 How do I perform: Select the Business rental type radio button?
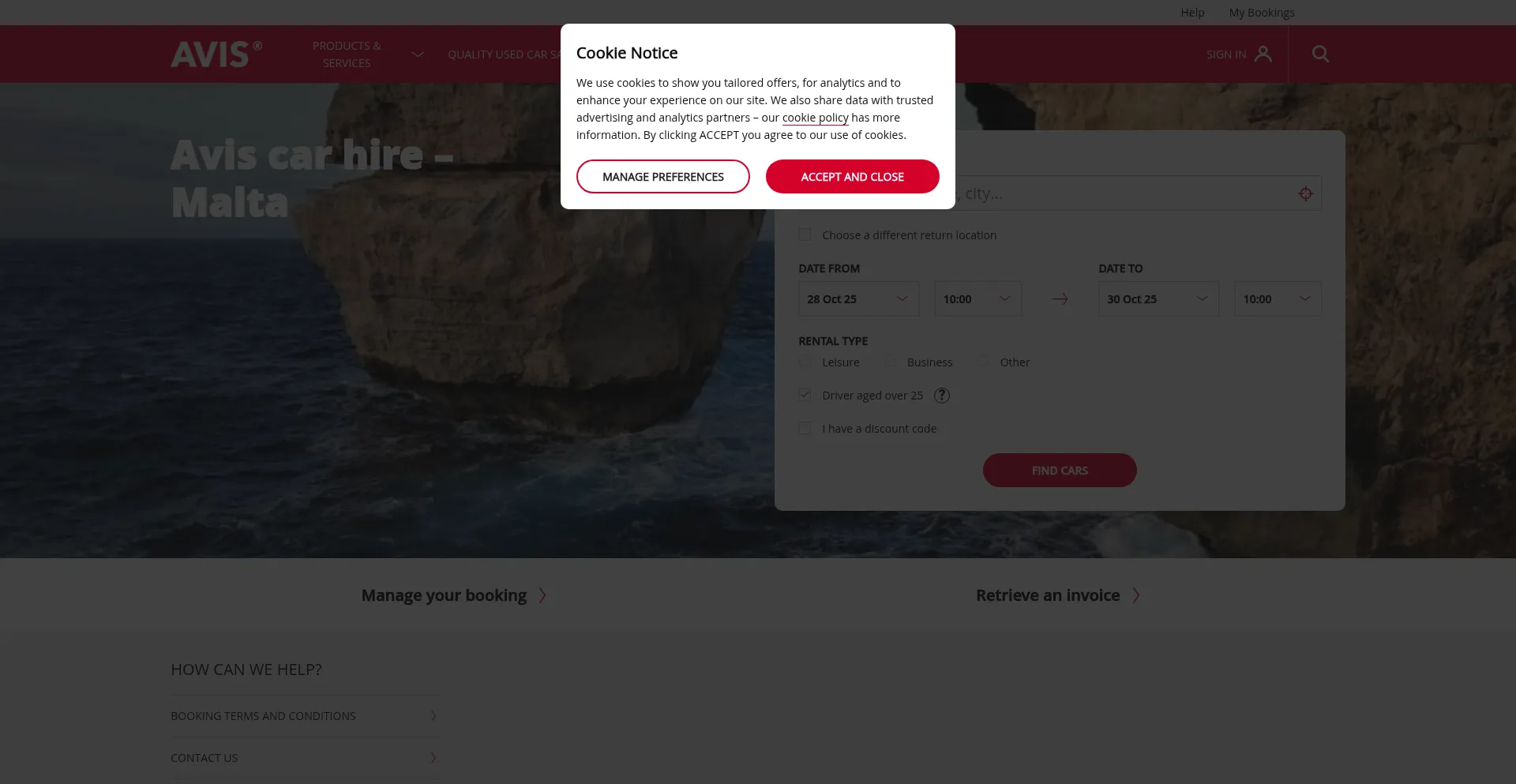coord(890,362)
